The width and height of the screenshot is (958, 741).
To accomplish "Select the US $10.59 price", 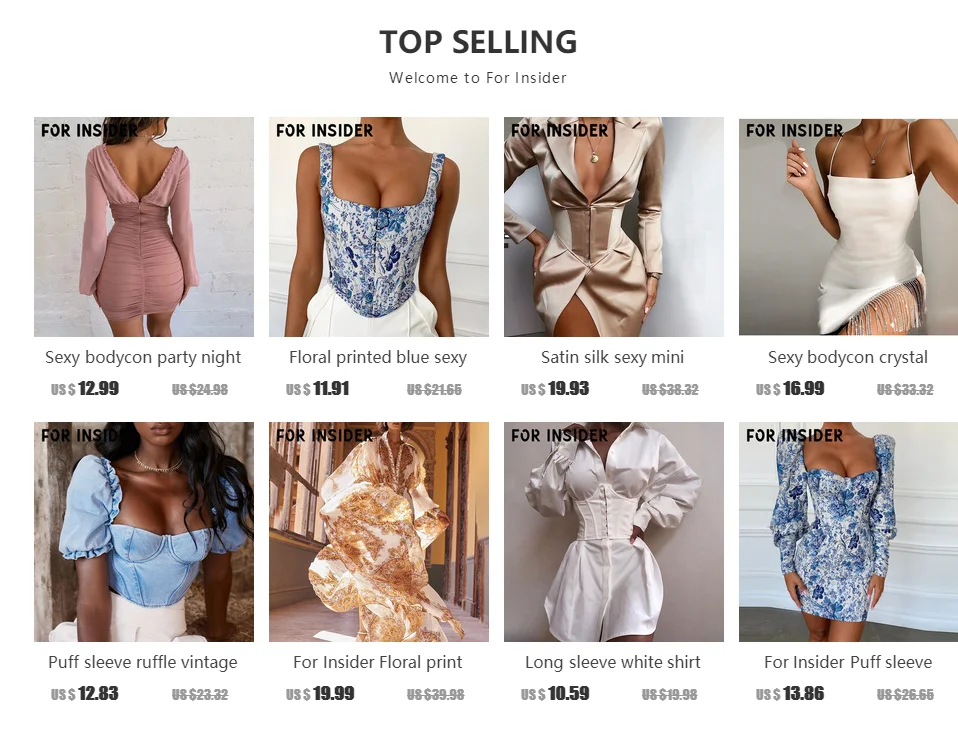I will pyautogui.click(x=555, y=693).
